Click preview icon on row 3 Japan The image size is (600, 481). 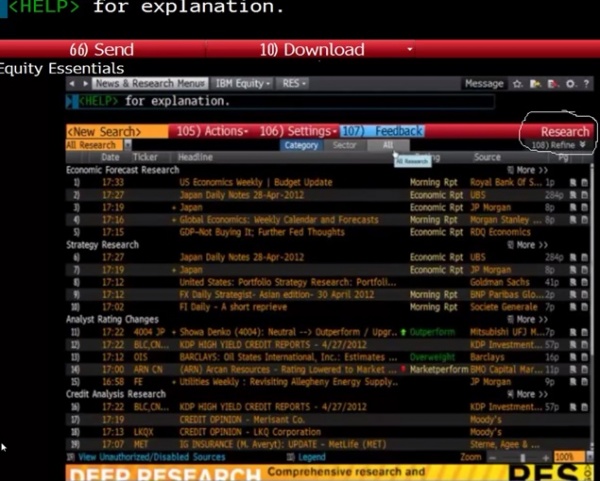pyautogui.click(x=573, y=207)
